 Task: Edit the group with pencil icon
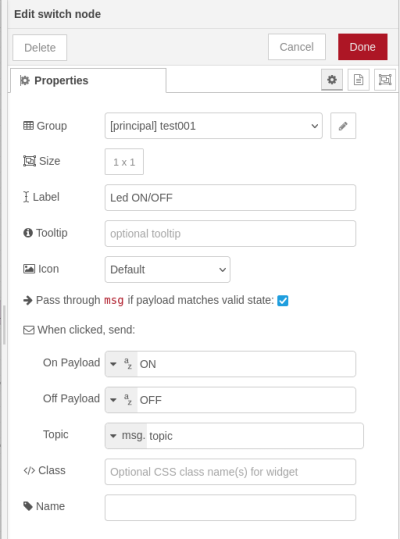click(x=343, y=126)
